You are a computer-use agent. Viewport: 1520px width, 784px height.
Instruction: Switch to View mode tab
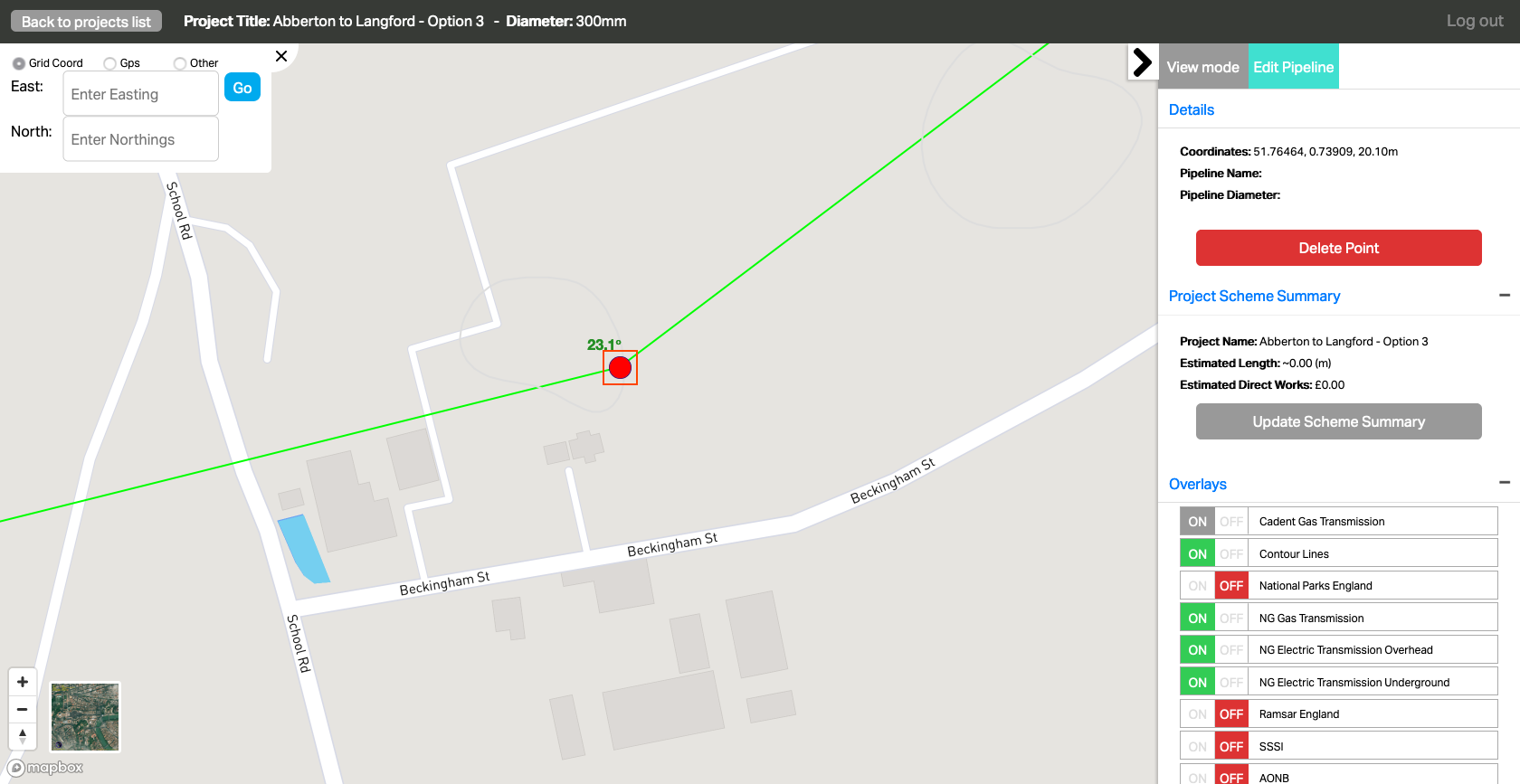[x=1203, y=67]
